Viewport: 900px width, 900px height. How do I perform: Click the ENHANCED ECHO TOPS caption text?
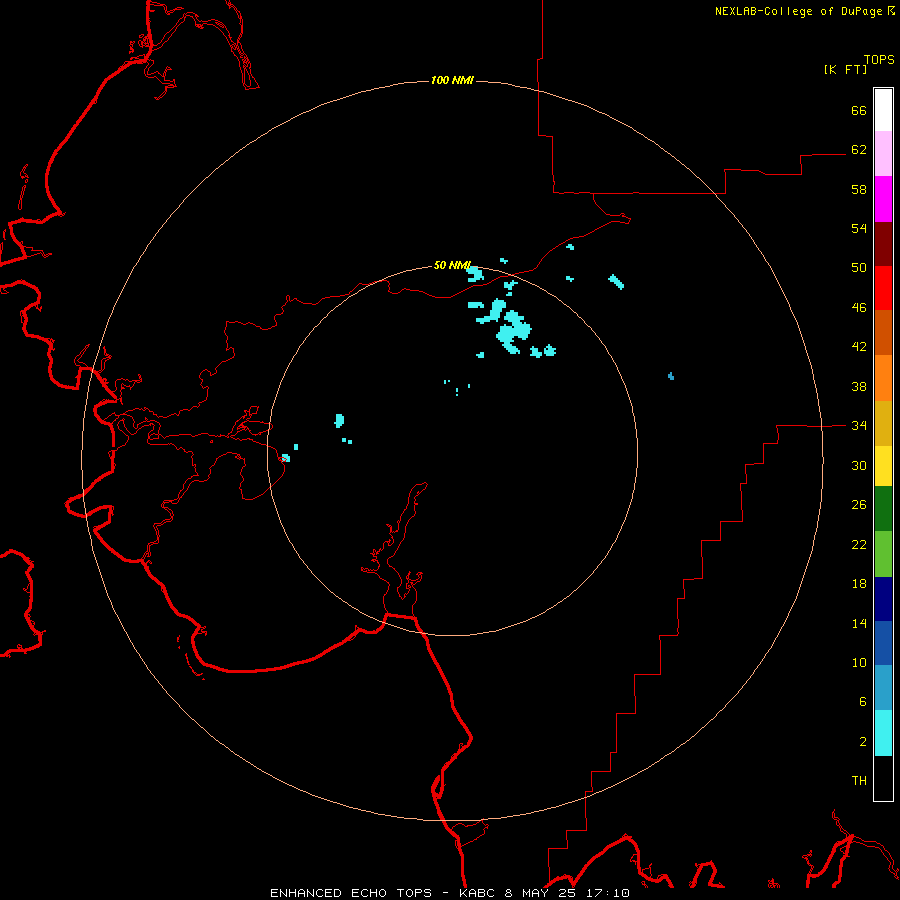351,893
